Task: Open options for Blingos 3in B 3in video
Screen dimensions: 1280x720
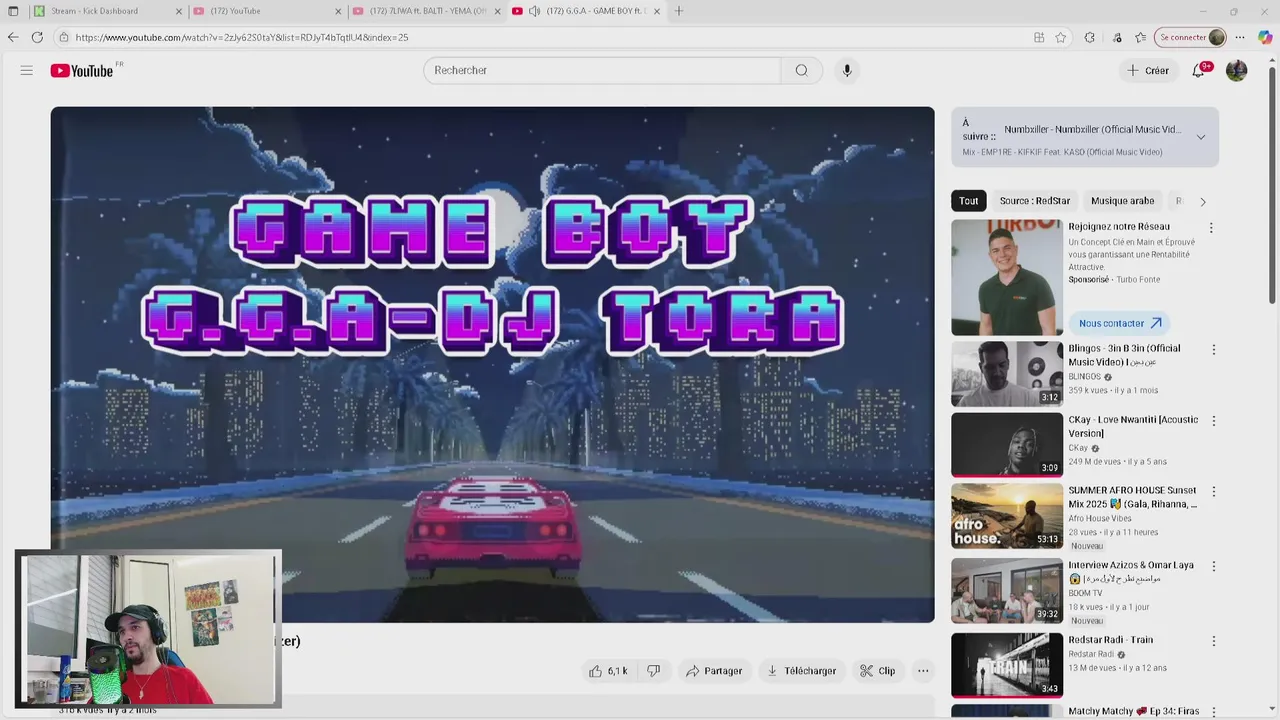Action: 1214,350
